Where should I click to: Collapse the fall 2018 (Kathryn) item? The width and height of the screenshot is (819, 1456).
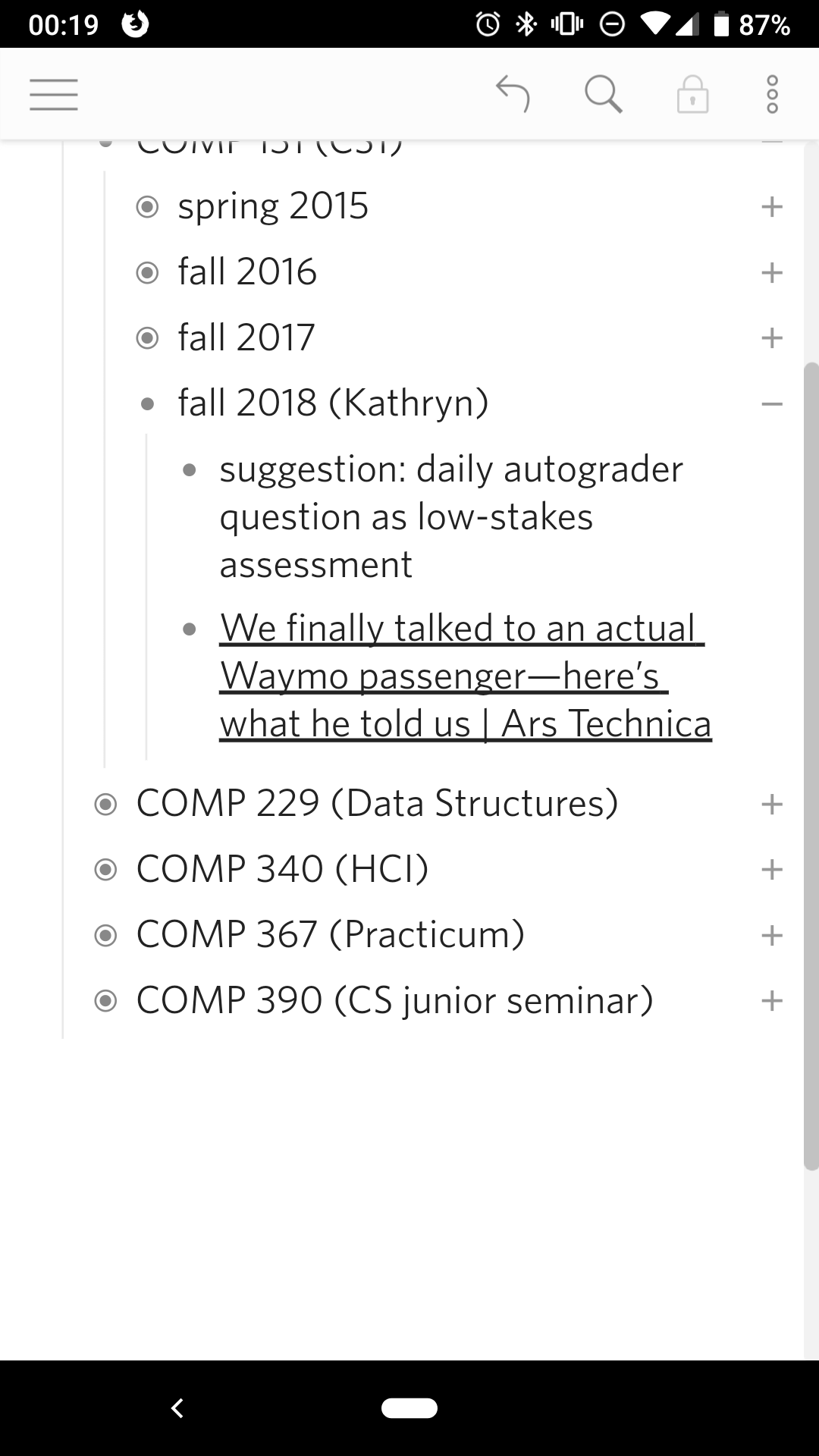[772, 404]
